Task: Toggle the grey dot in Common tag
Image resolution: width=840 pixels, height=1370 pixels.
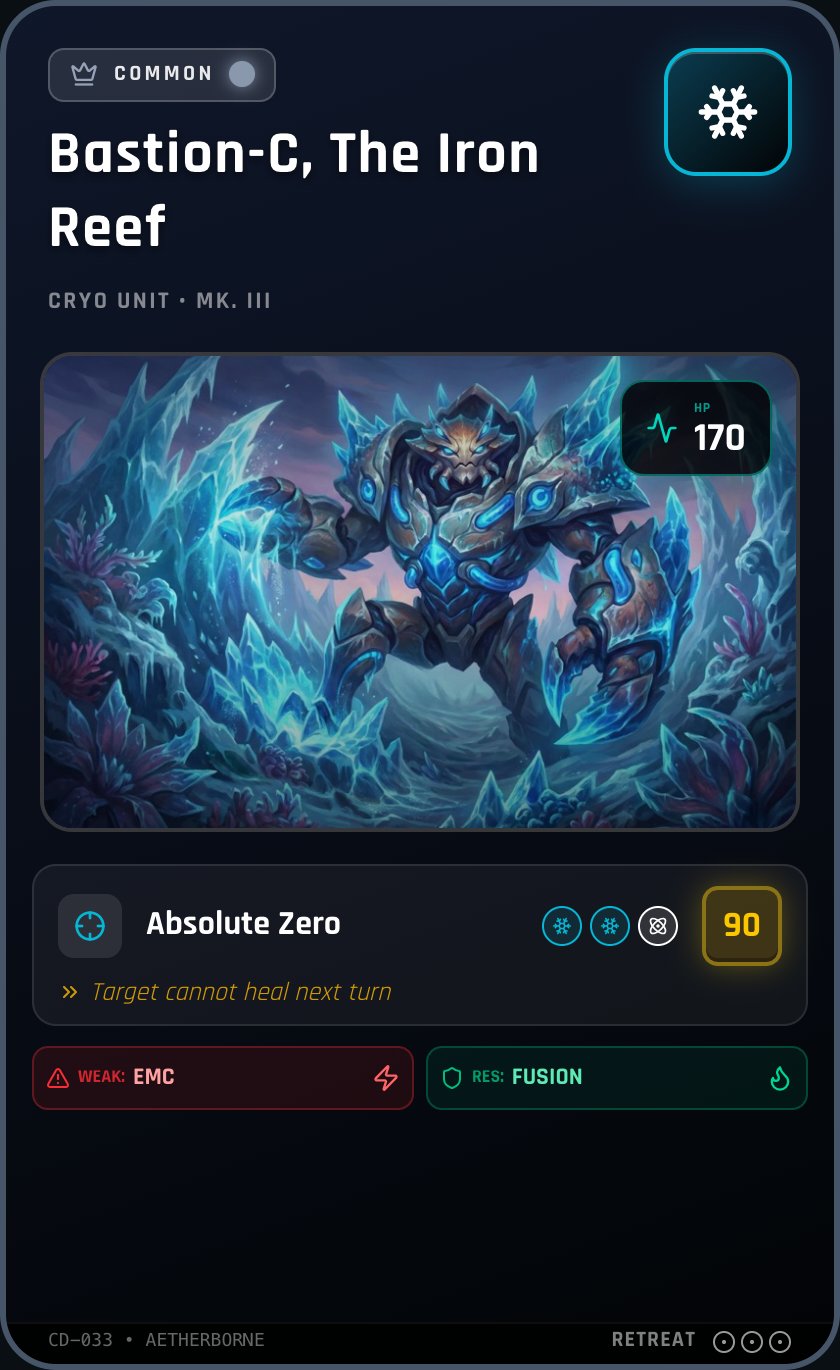Action: tap(242, 74)
